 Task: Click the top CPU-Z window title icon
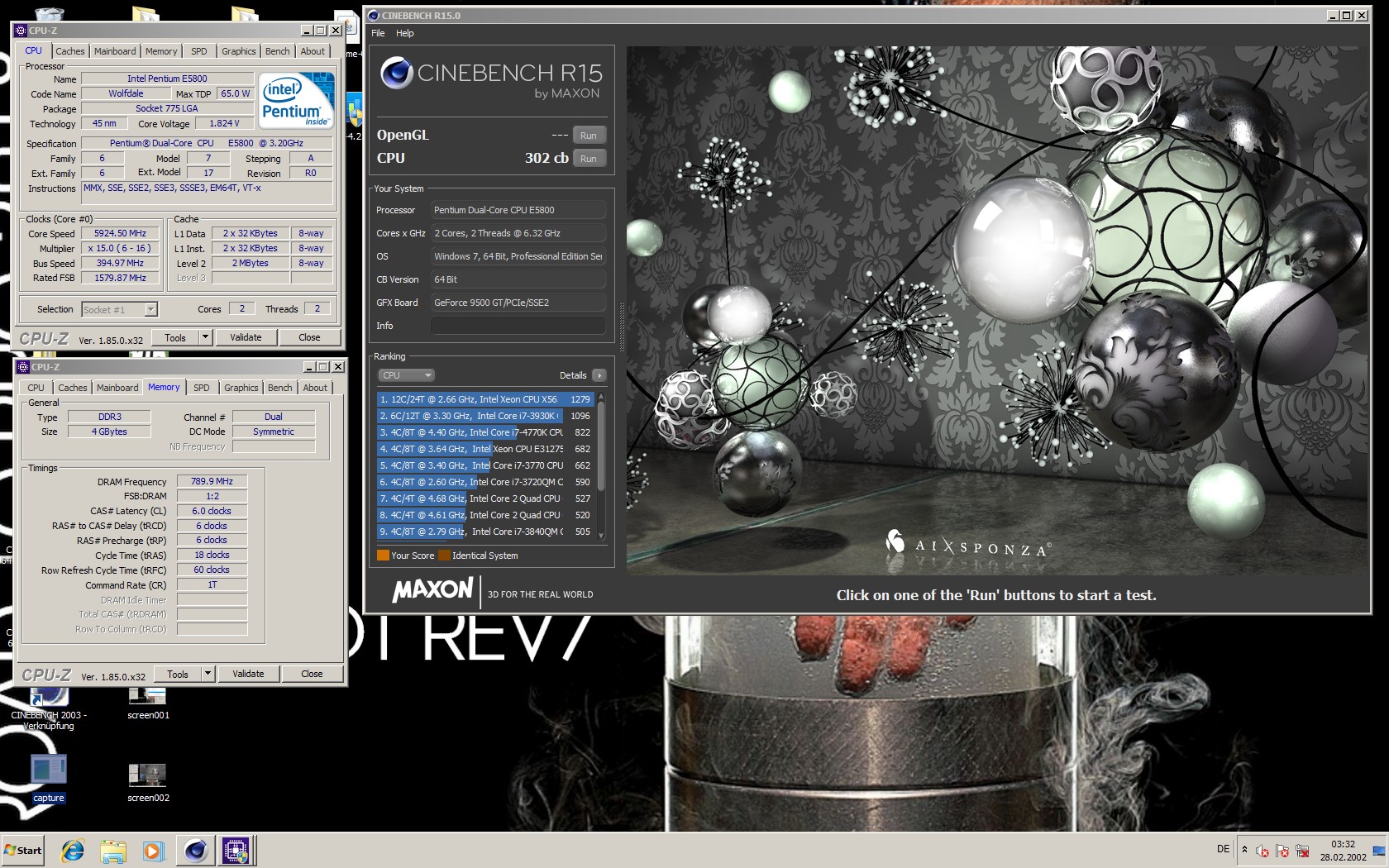[21, 31]
